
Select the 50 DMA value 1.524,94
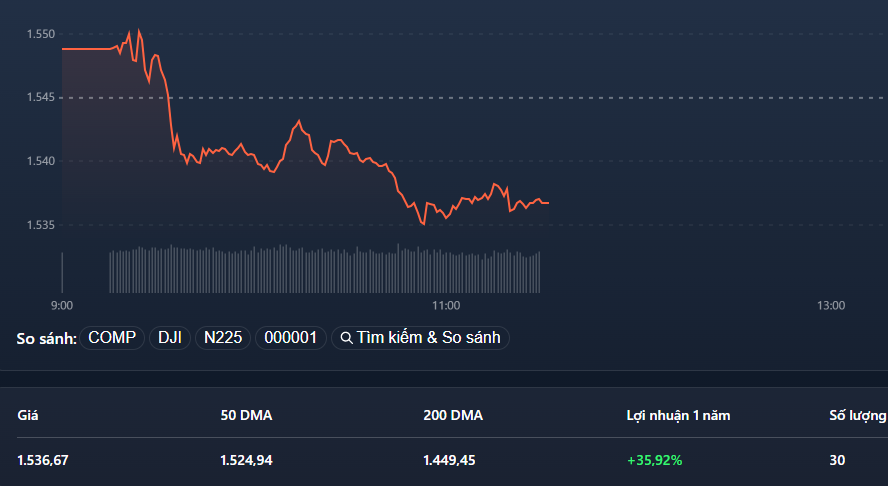tap(246, 460)
